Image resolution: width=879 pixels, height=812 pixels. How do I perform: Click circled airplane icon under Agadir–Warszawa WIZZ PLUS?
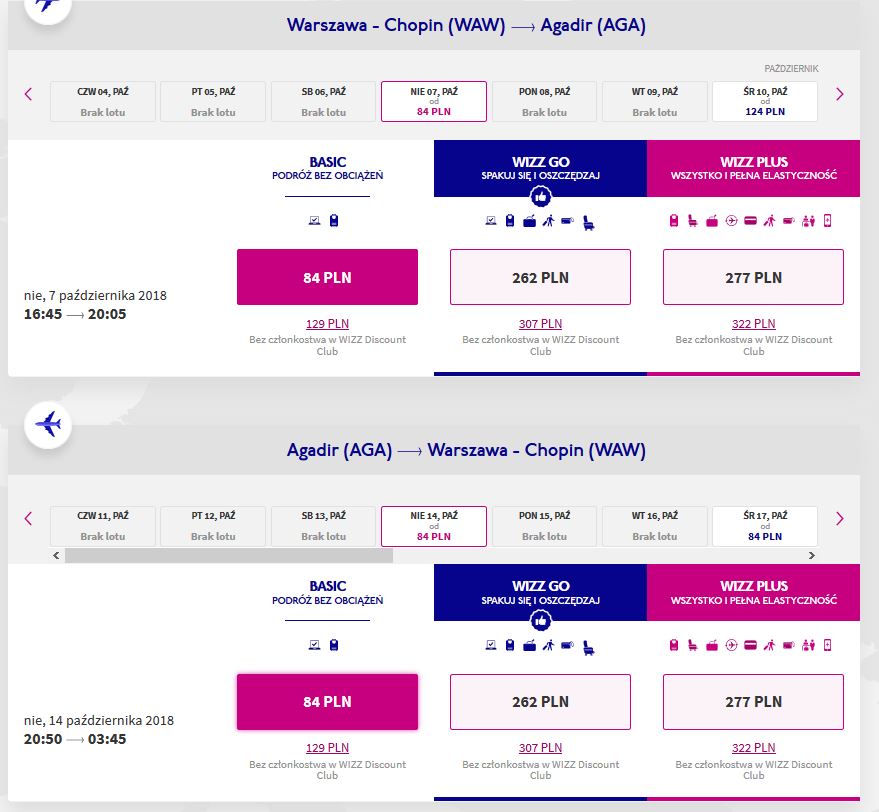coord(731,645)
